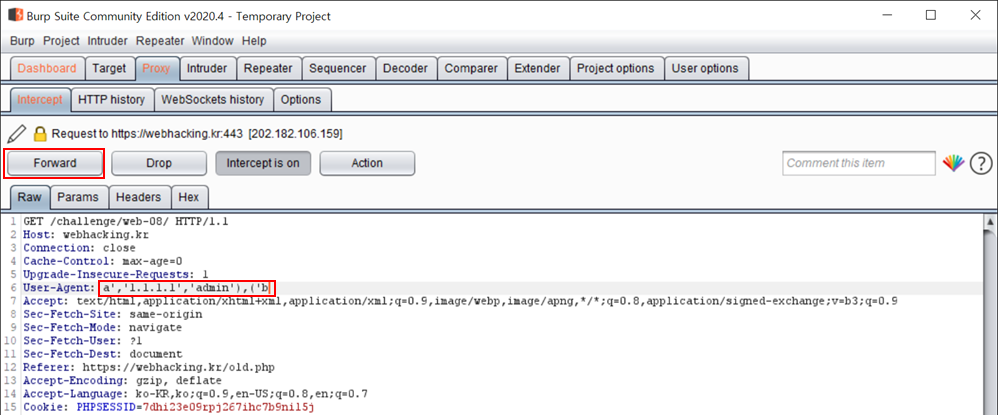Click the Upgrade-Insecure-Requests header line
The width and height of the screenshot is (998, 415).
(x=116, y=275)
